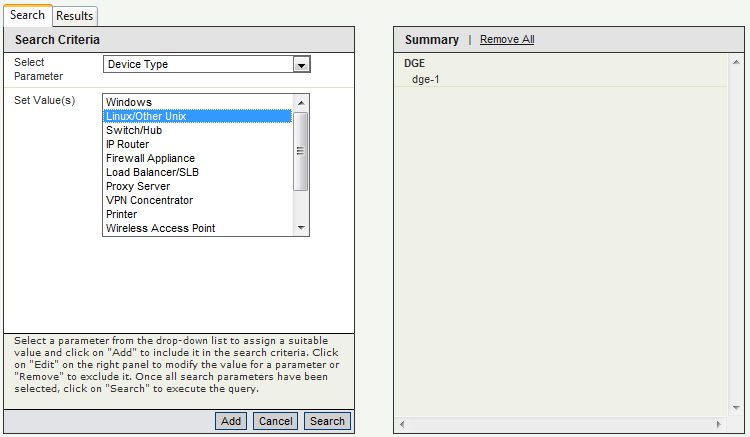Select Windows in the value list
Viewport: 750px width, 437px height.
click(x=128, y=102)
